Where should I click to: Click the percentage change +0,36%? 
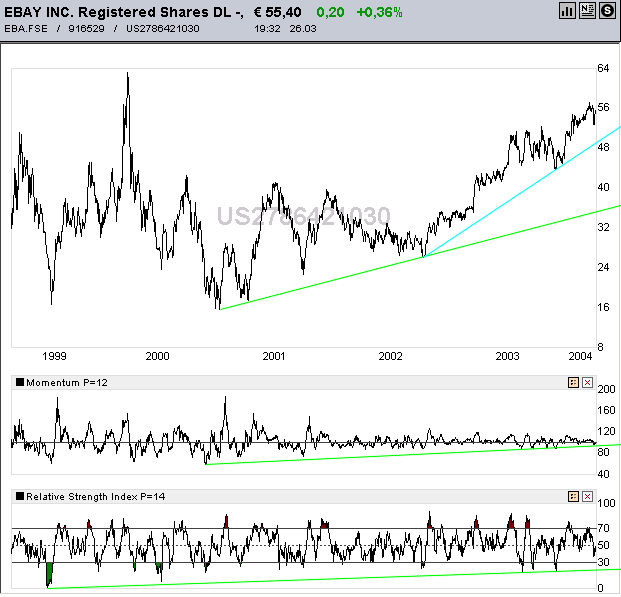pyautogui.click(x=379, y=13)
